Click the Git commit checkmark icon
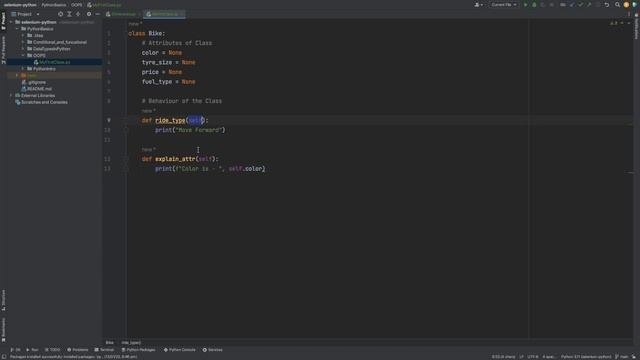The height and width of the screenshot is (360, 640). (580, 5)
